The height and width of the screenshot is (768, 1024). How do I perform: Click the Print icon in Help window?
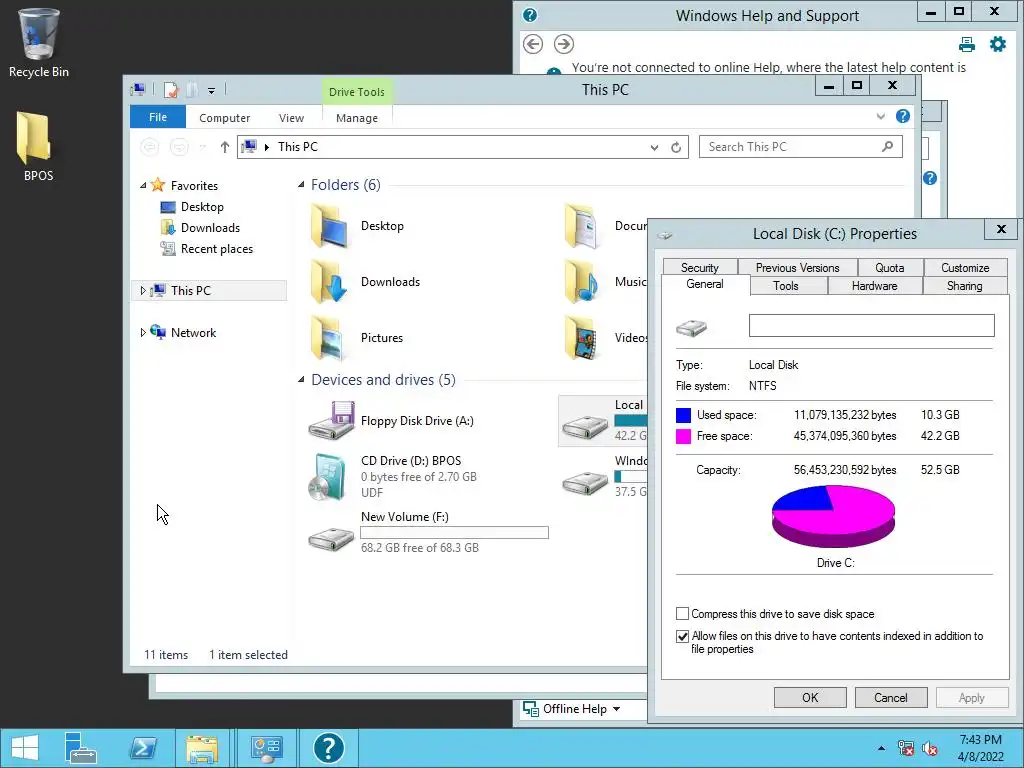click(x=967, y=44)
